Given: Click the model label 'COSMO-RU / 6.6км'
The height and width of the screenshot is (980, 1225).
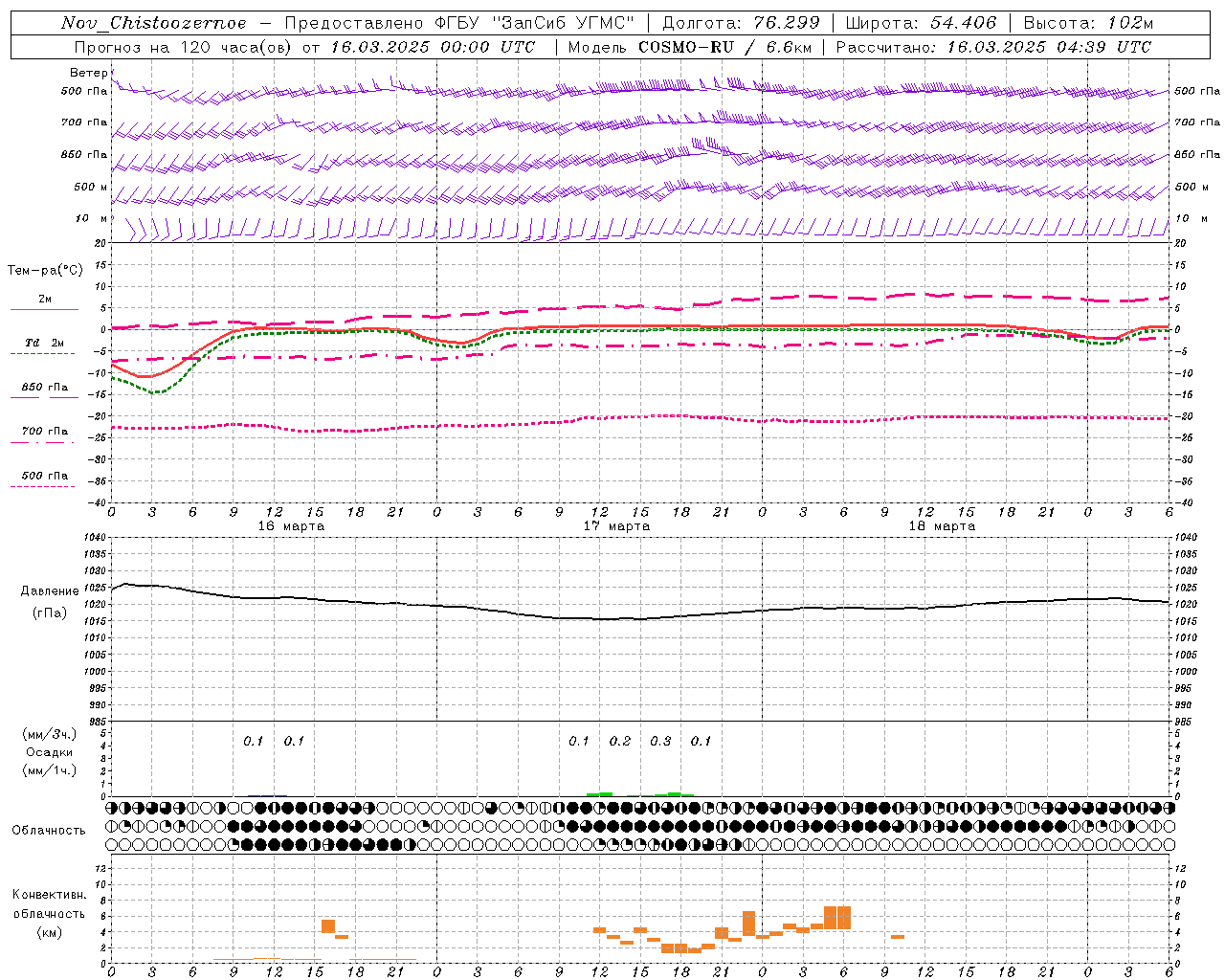Looking at the screenshot, I should [724, 47].
